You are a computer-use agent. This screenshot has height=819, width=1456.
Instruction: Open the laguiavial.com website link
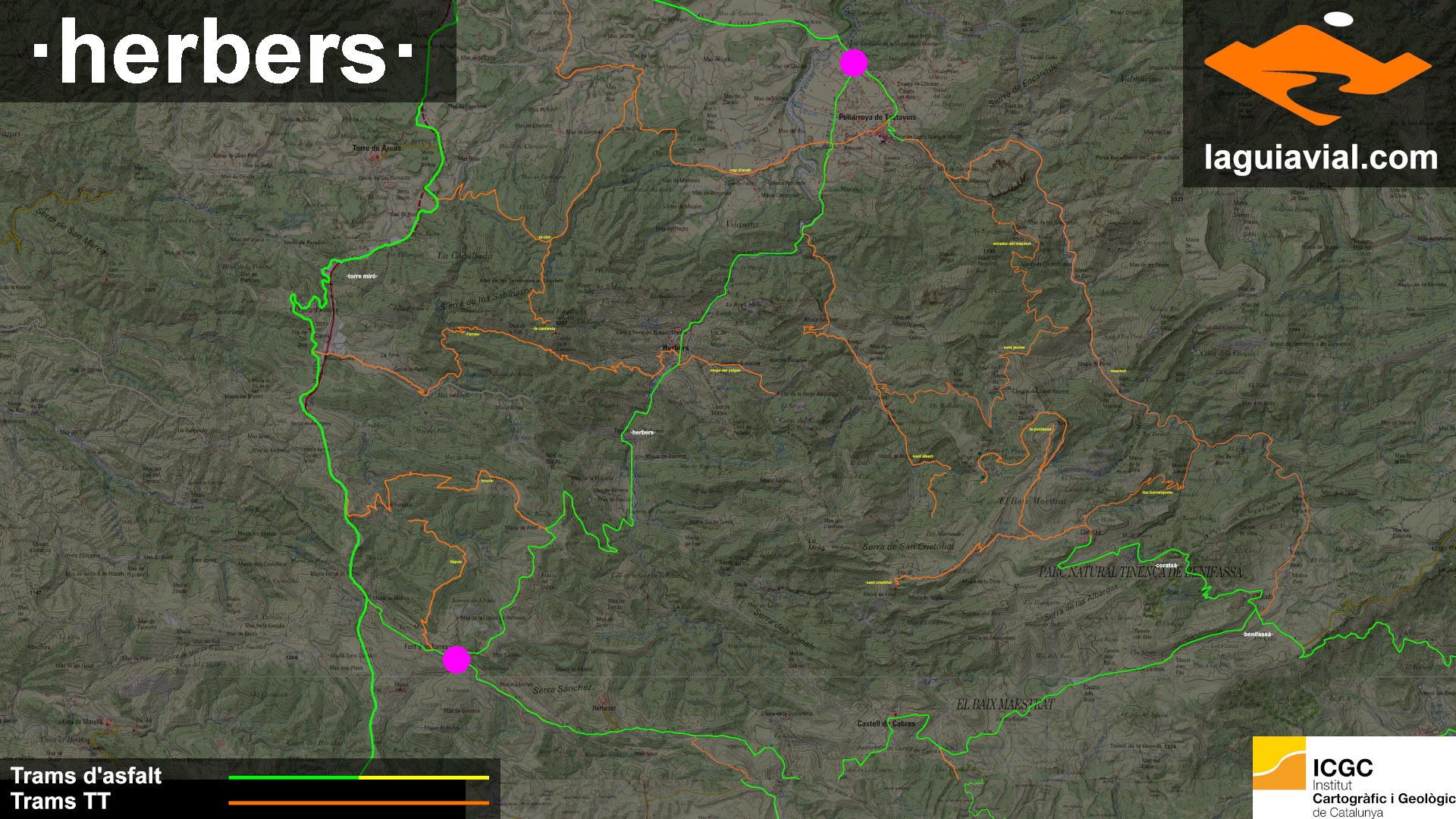pos(1320,158)
